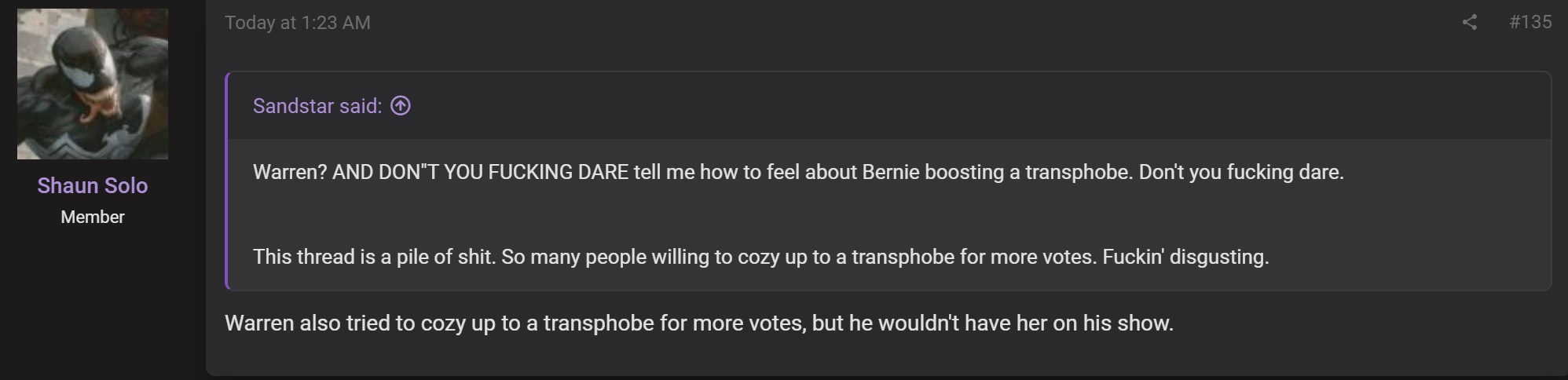Click the purple left border of the quote
This screenshot has height=380, width=1568.
[x=227, y=181]
